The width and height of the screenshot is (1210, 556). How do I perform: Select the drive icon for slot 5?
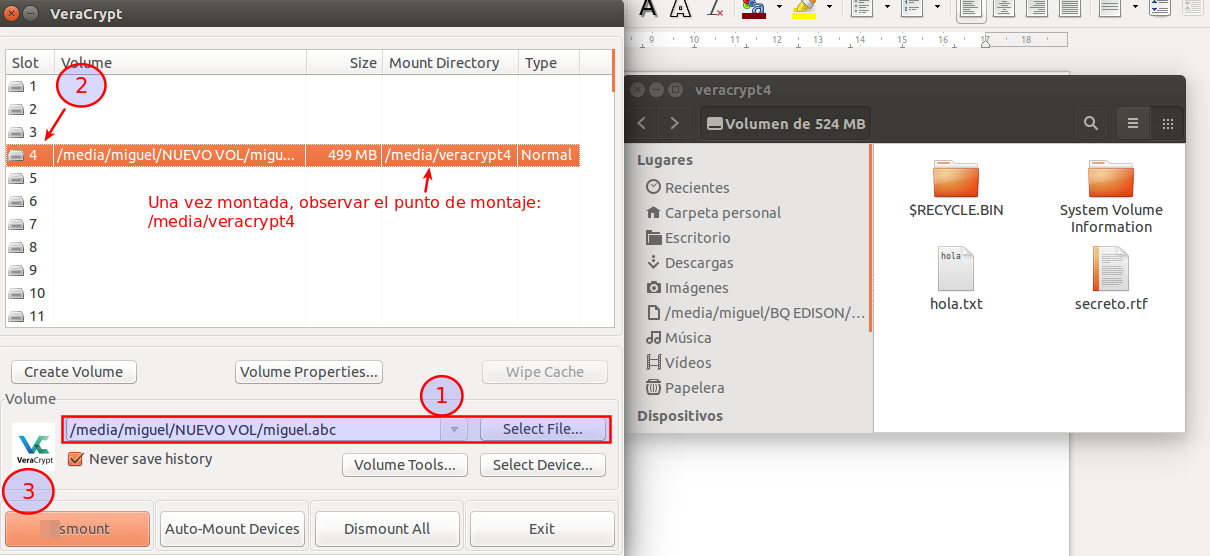point(17,178)
